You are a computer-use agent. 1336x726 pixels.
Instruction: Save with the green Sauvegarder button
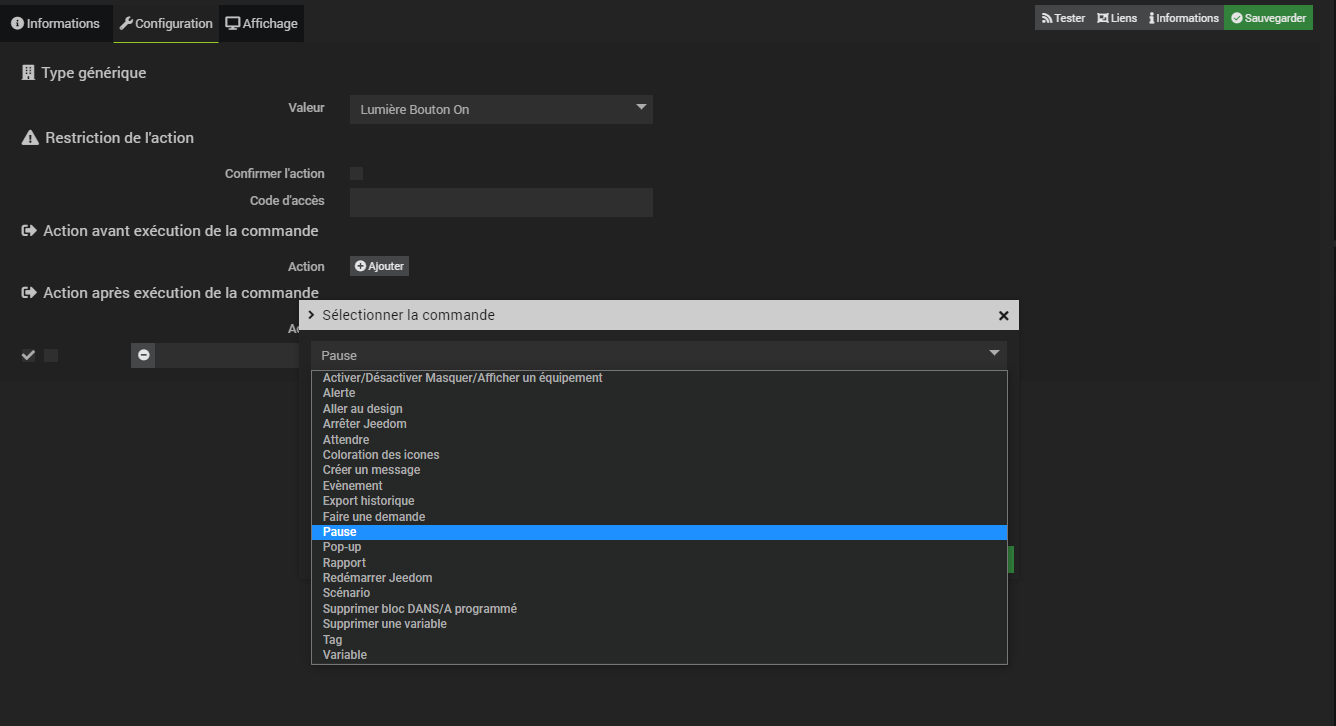pos(1268,18)
